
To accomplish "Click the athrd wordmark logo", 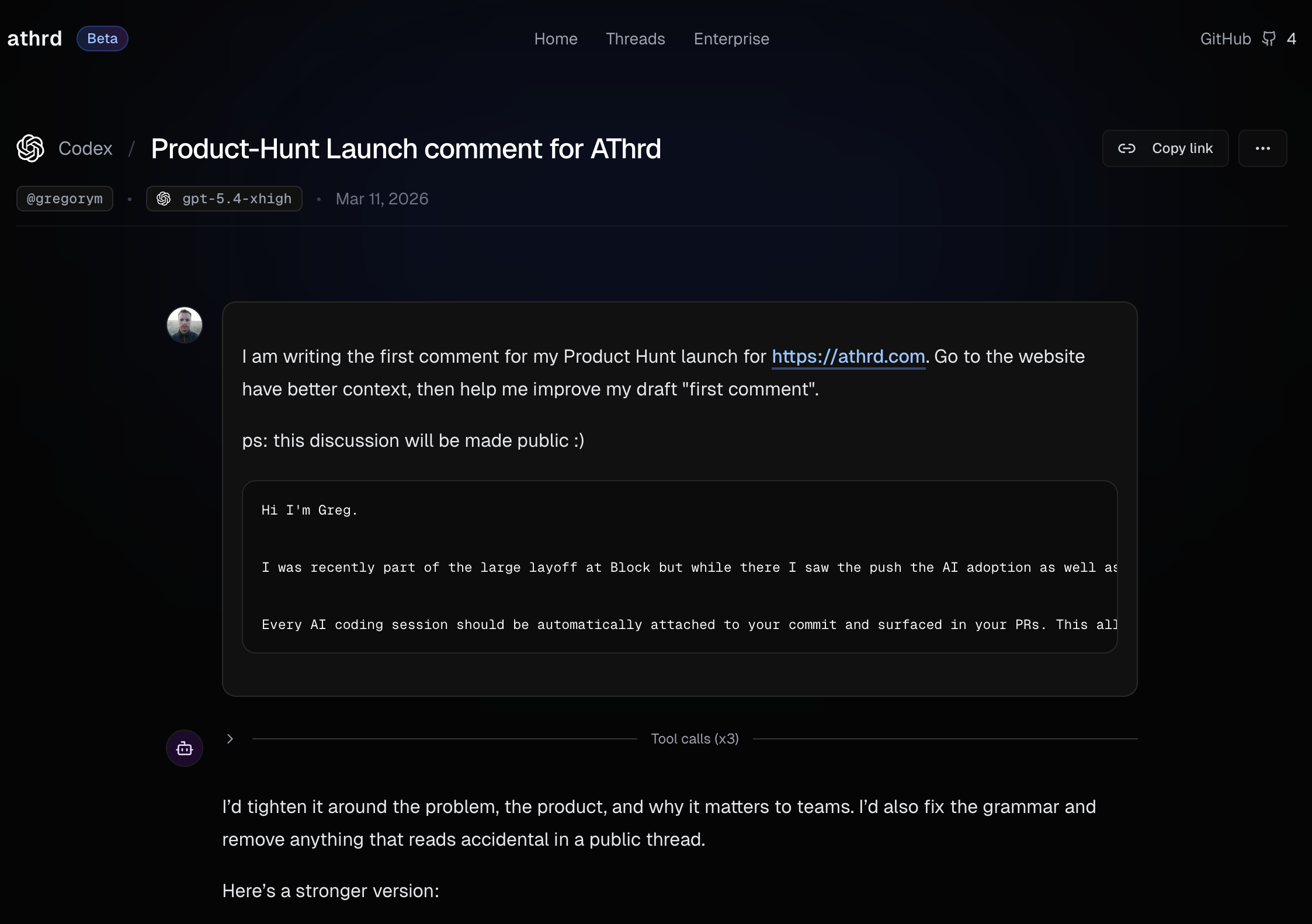I will click(x=34, y=39).
